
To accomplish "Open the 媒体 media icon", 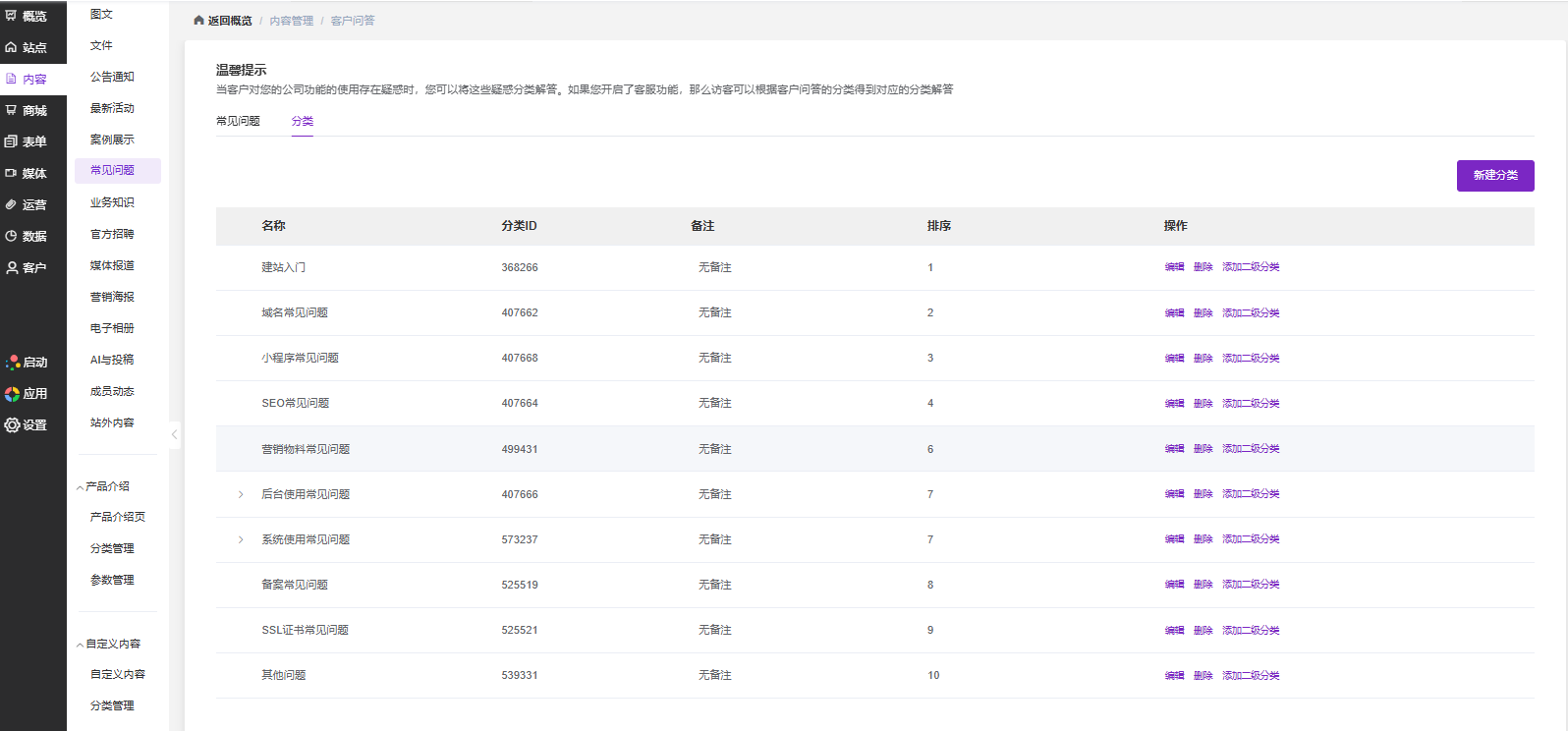I will [11, 173].
